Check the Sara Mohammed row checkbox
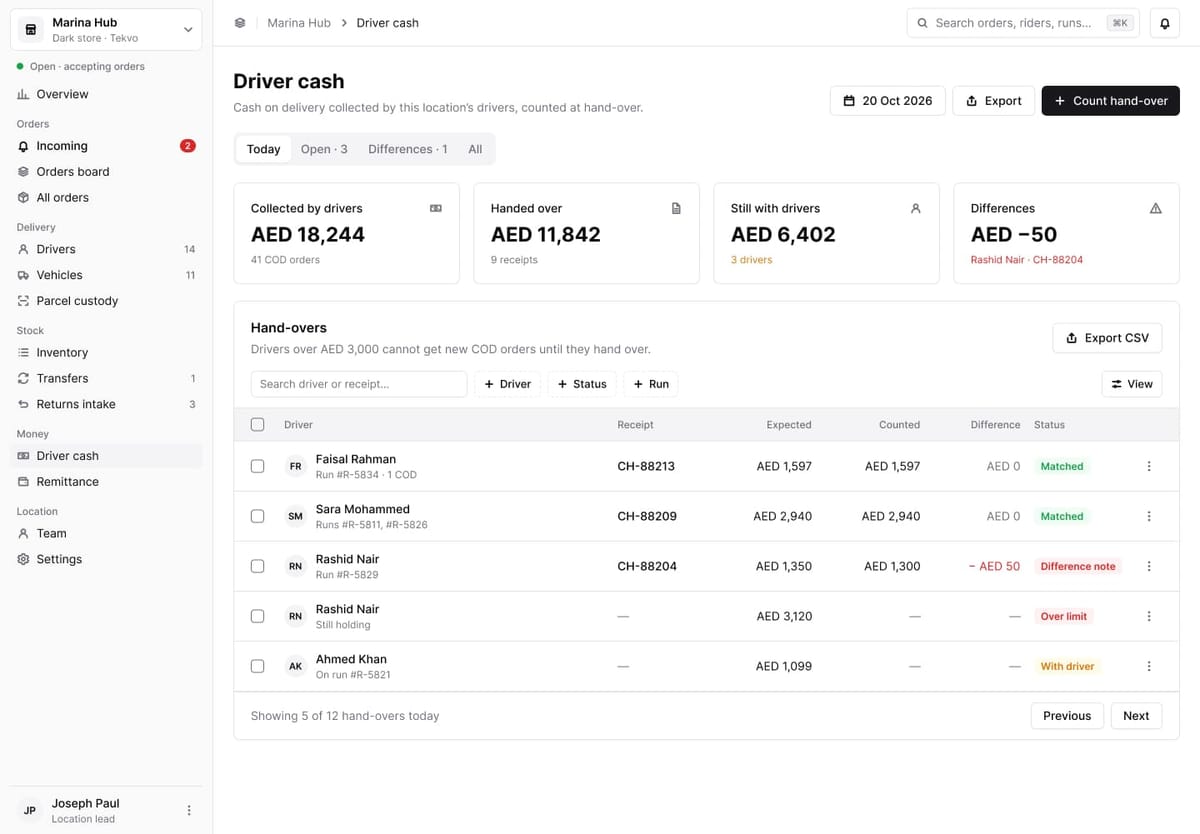This screenshot has width=1200, height=834. coord(257,516)
